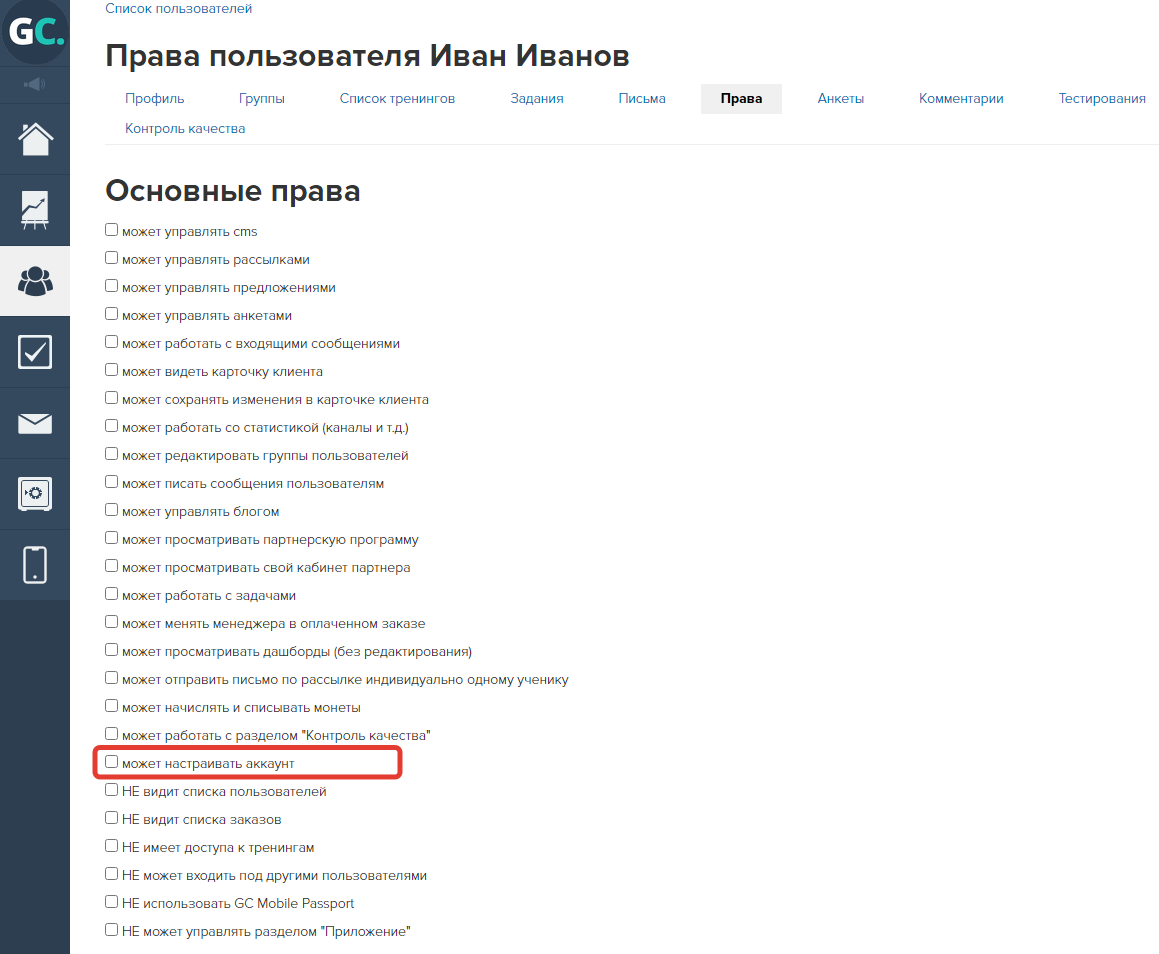Open the envelope messages sidebar icon

point(35,423)
